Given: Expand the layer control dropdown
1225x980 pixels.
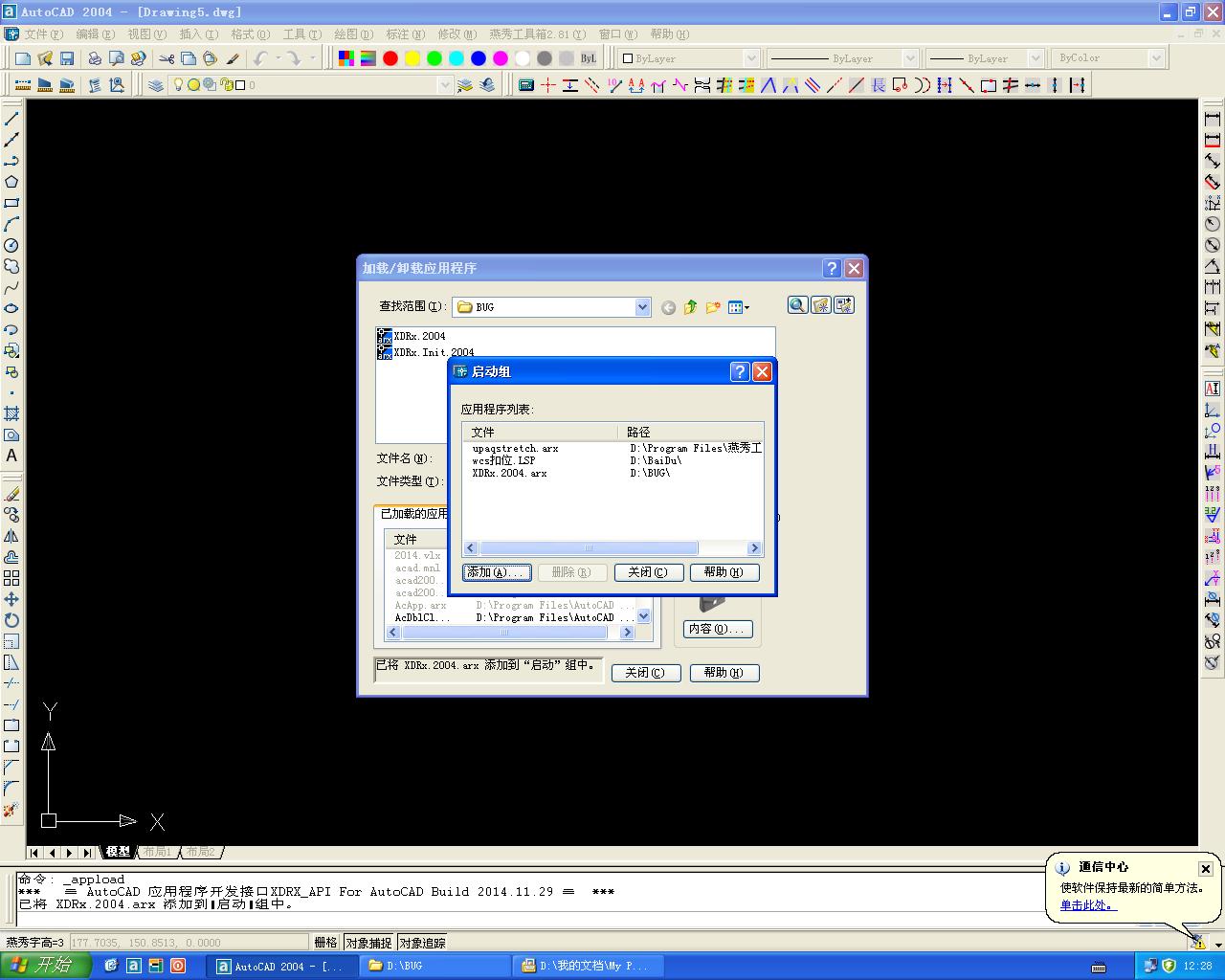Looking at the screenshot, I should click(x=445, y=85).
